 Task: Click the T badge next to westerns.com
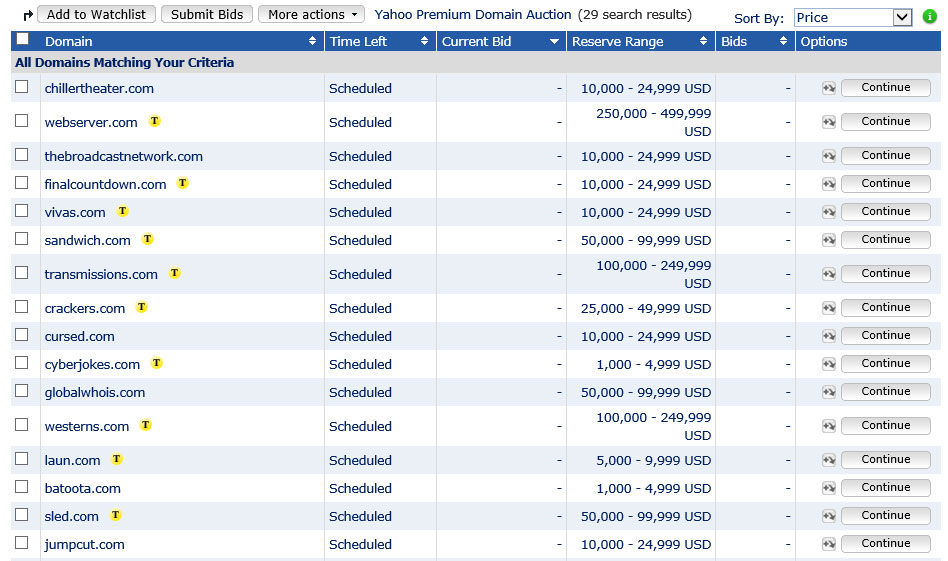(146, 425)
